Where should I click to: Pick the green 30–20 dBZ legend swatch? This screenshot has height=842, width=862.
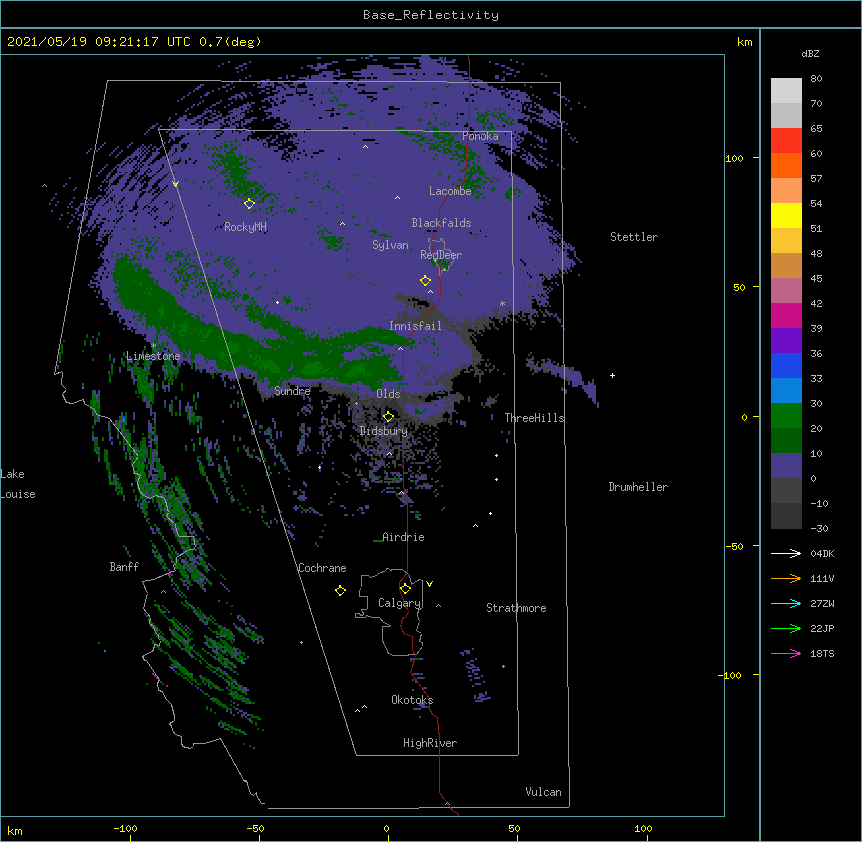pyautogui.click(x=786, y=416)
